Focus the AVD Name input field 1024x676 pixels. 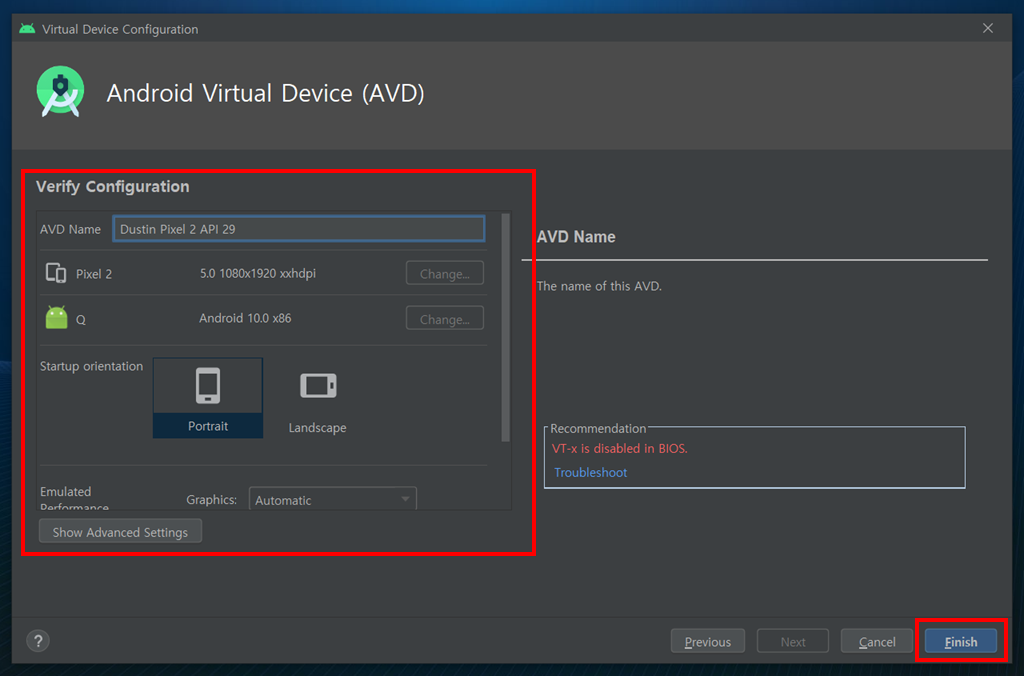[x=298, y=229]
